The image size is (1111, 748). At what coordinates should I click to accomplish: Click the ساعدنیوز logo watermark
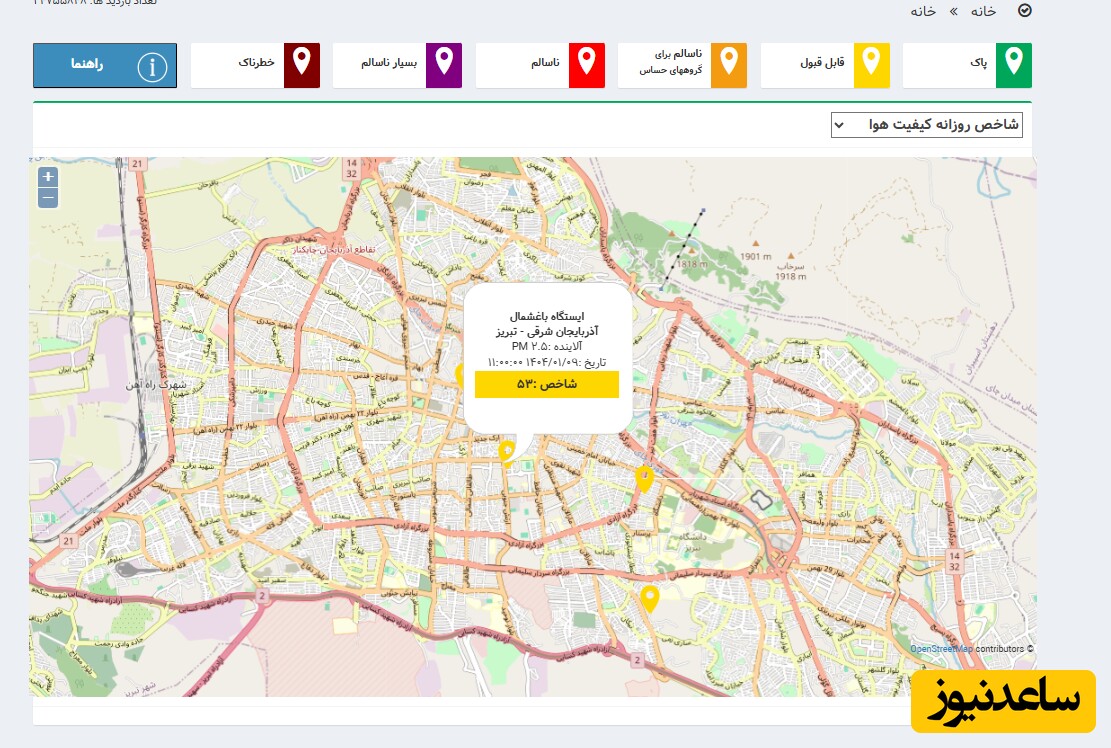1003,701
